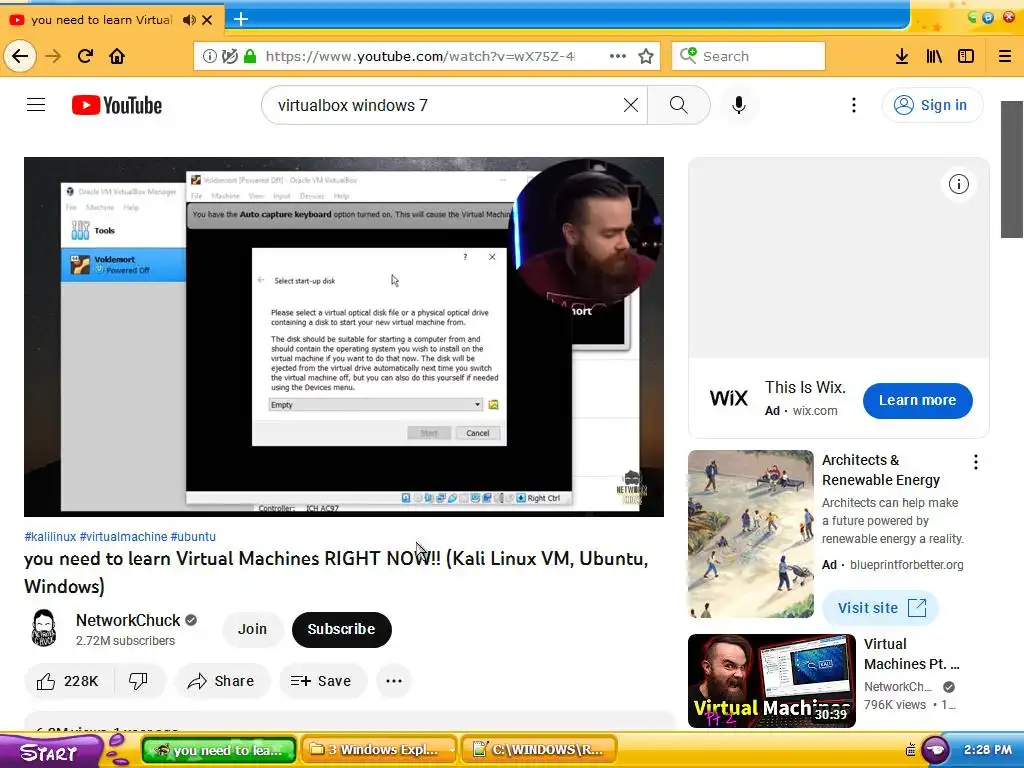Viewport: 1024px width, 768px height.
Task: Reload the page with the refresh icon
Action: [85, 56]
